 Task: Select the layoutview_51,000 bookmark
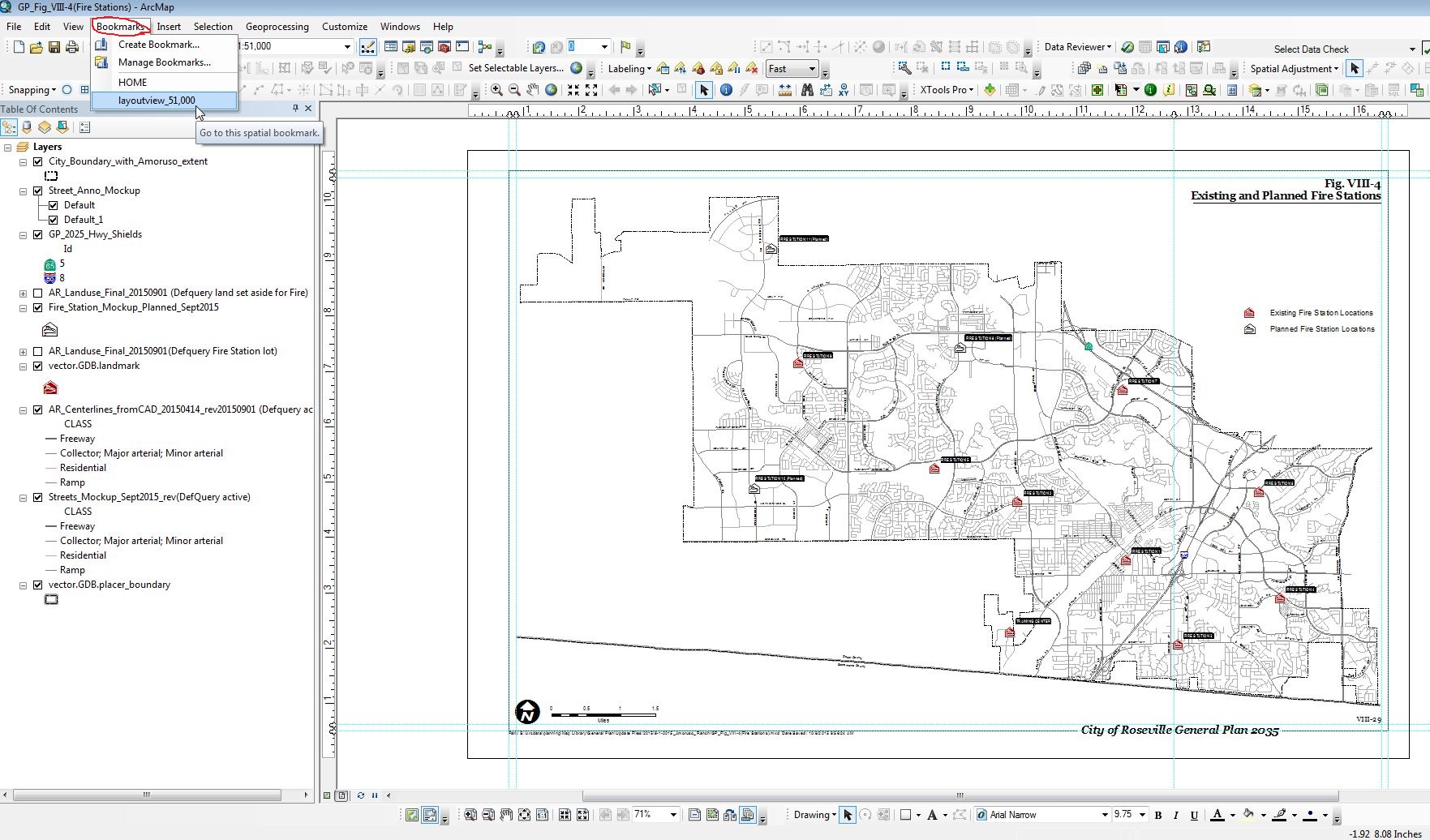coord(157,101)
